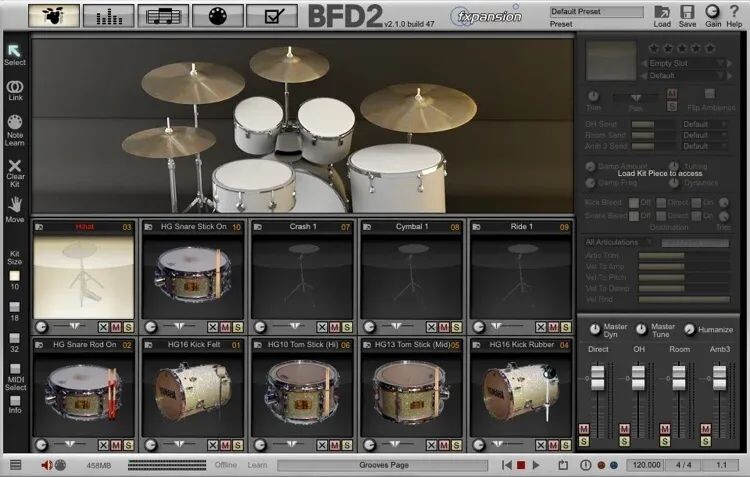Toggle the MIDI Select checkbox

click(15, 368)
